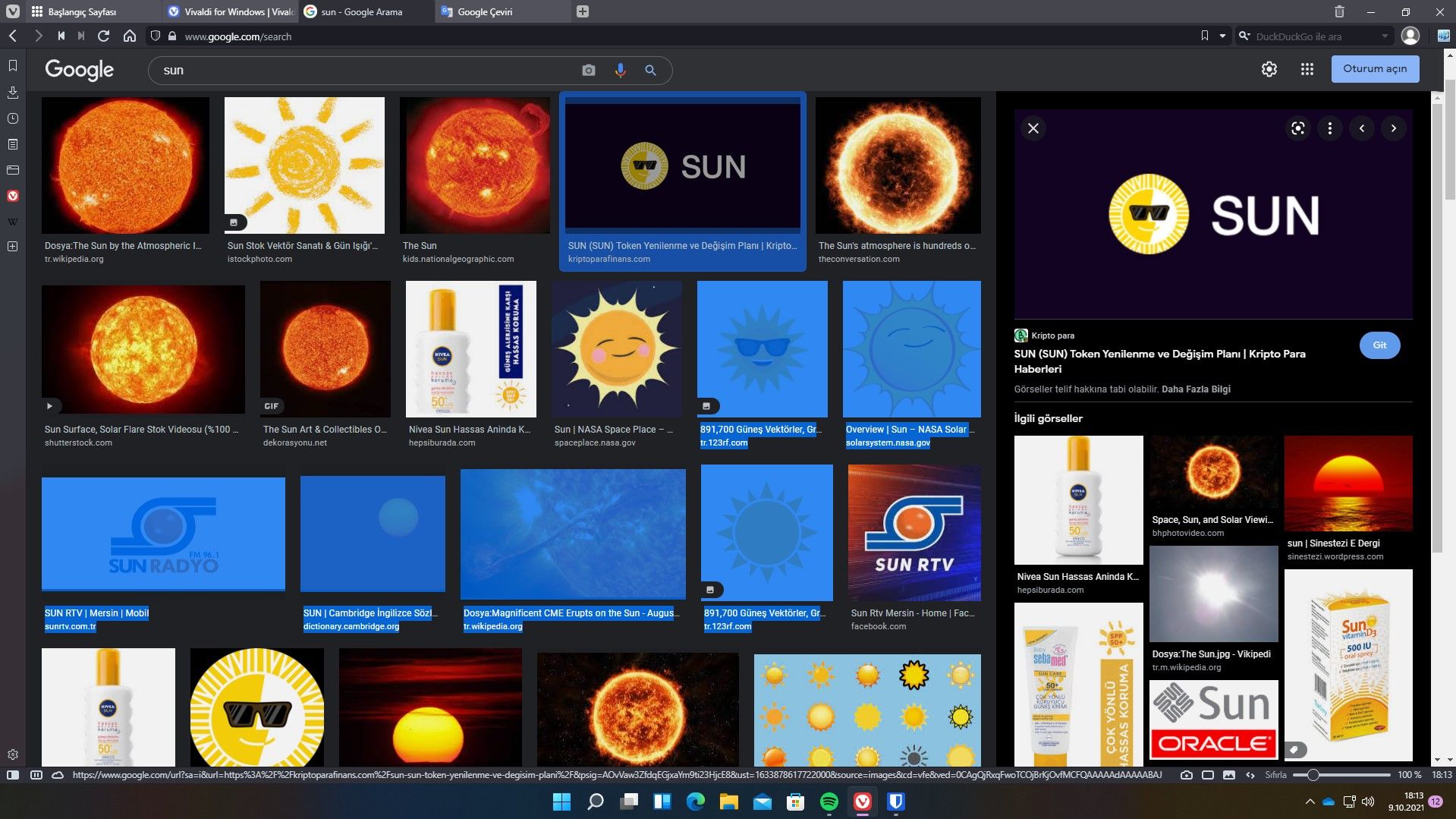Open the Downloads panel in sidebar
This screenshot has width=1456, height=819.
[13, 92]
